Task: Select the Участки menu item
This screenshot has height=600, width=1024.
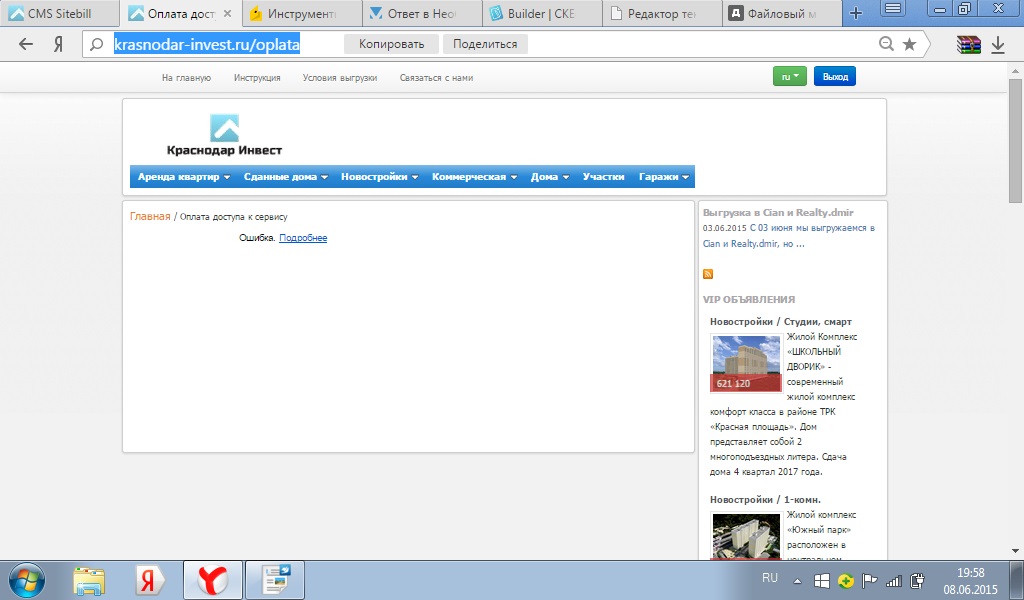Action: pyautogui.click(x=603, y=177)
